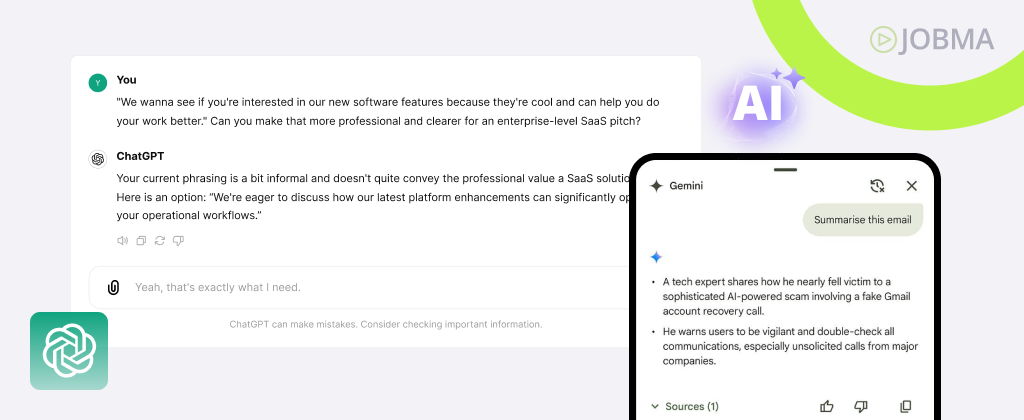Click the bullet about fake Gmail scam
Image resolution: width=1024 pixels, height=420 pixels.
tap(786, 297)
